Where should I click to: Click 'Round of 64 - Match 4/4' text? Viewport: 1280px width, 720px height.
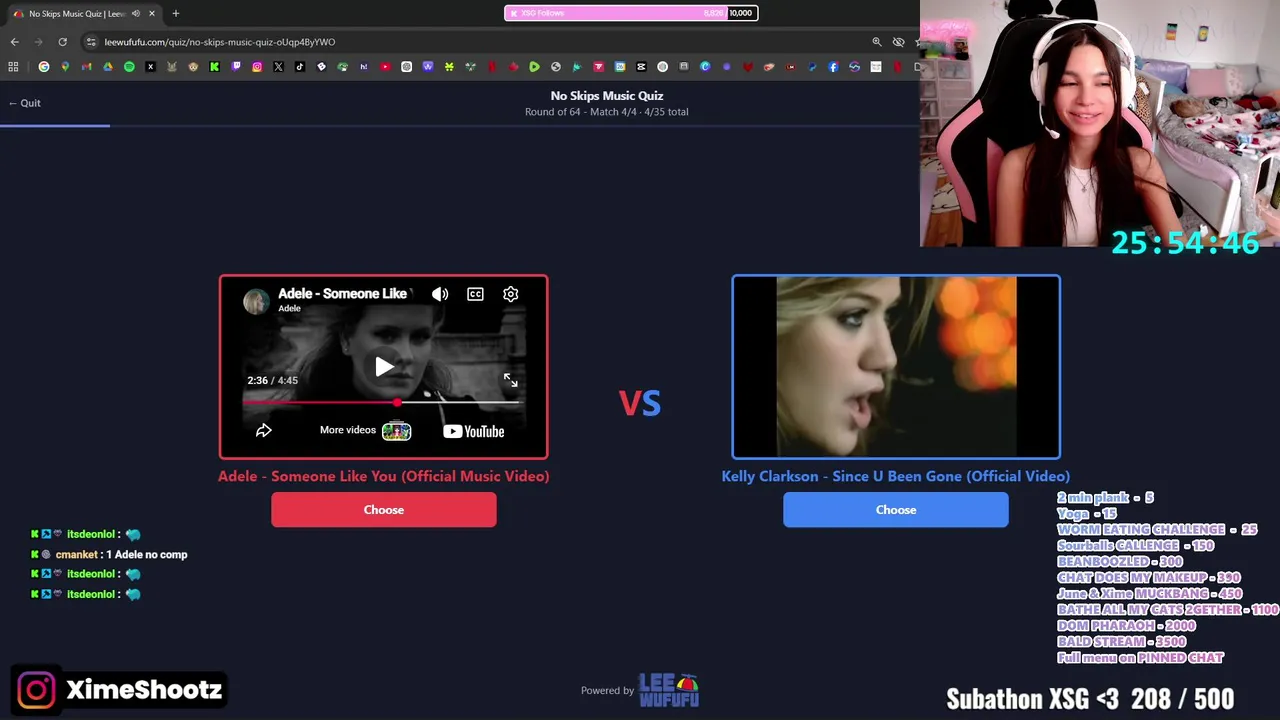pos(572,112)
